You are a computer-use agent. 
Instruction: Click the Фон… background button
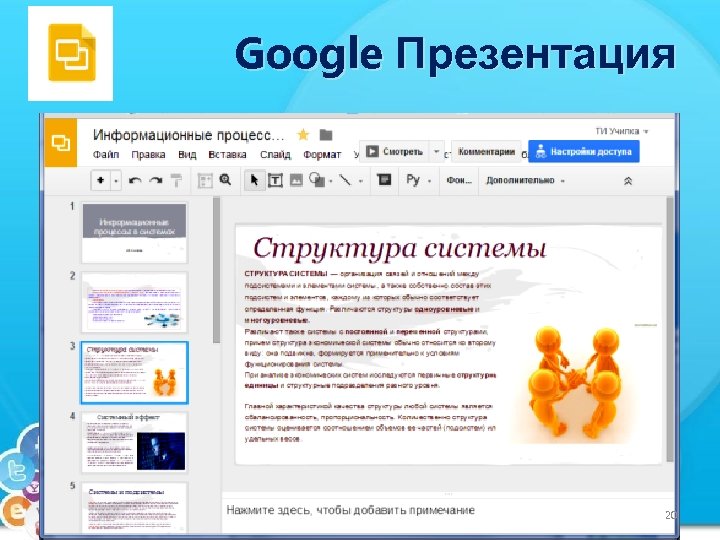click(x=459, y=180)
